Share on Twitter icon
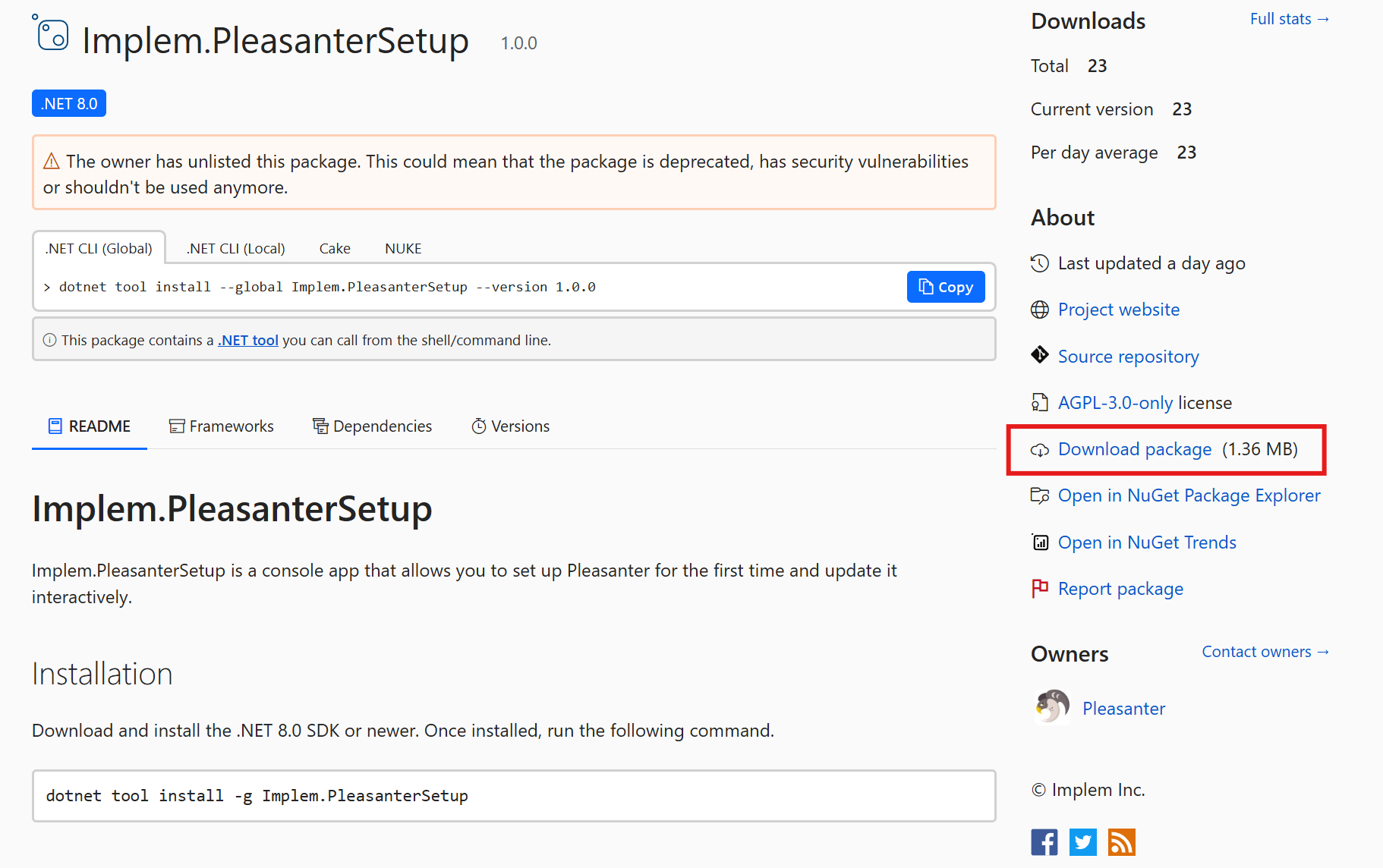 point(1083,842)
